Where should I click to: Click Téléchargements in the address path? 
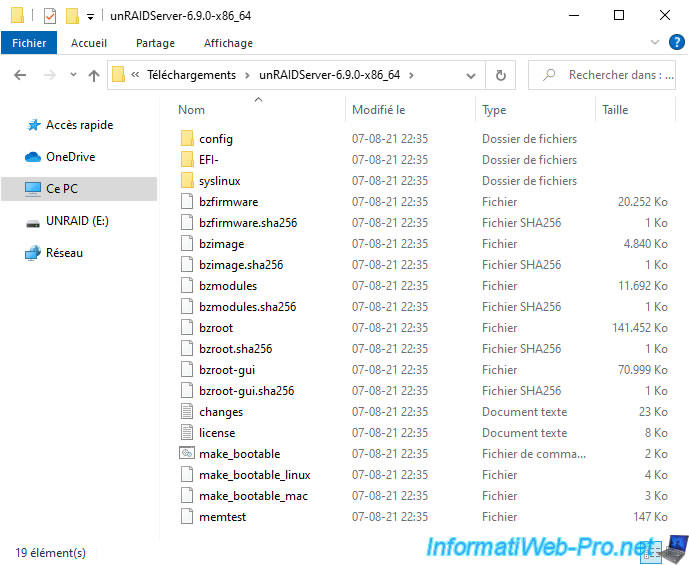pyautogui.click(x=191, y=75)
